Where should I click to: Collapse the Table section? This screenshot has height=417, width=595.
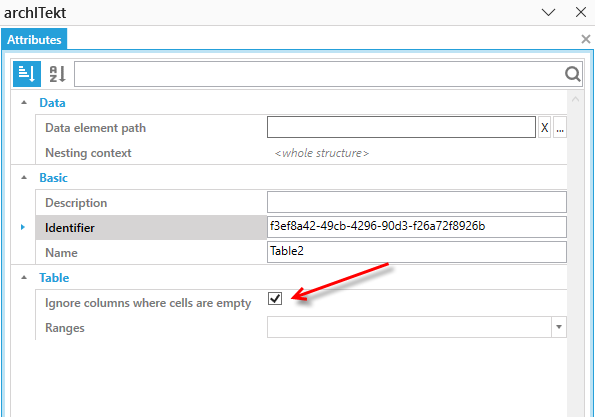(24, 278)
